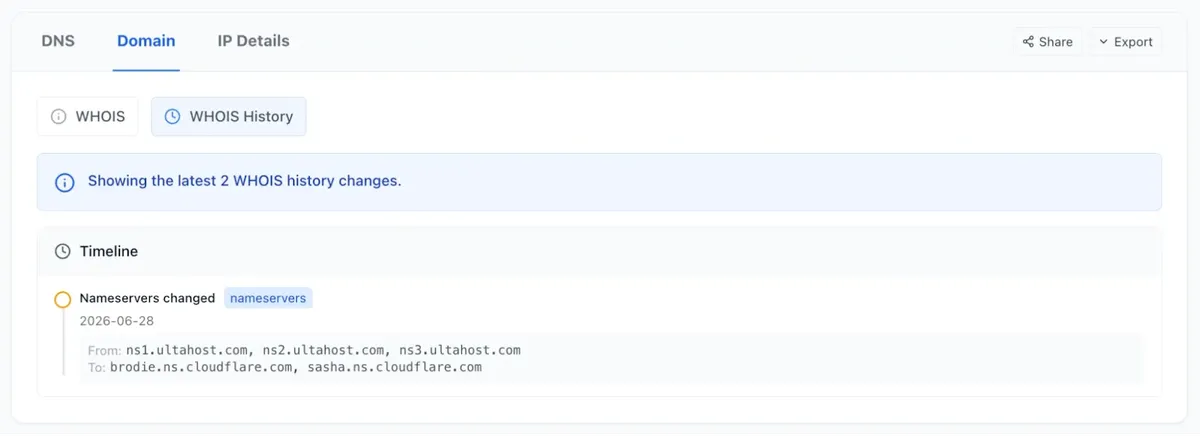Select the WHOIS History sub-tab

229,116
